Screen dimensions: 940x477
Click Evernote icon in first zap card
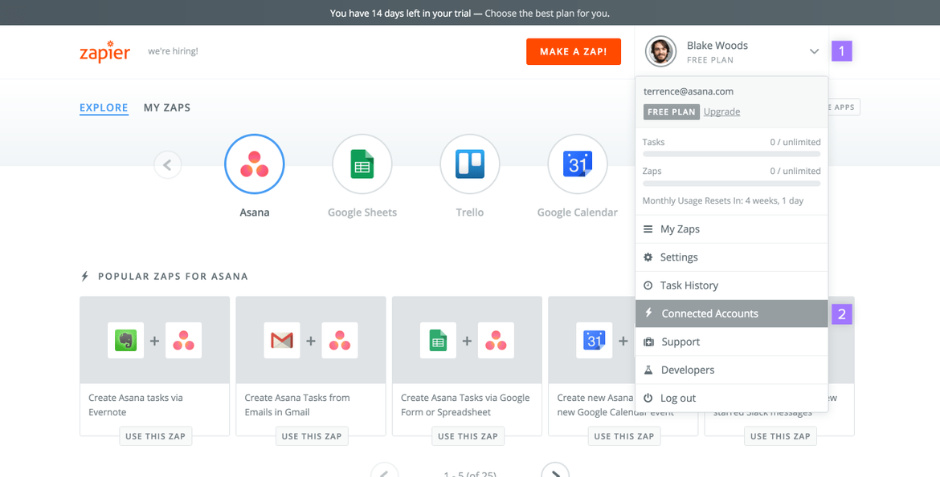click(126, 340)
